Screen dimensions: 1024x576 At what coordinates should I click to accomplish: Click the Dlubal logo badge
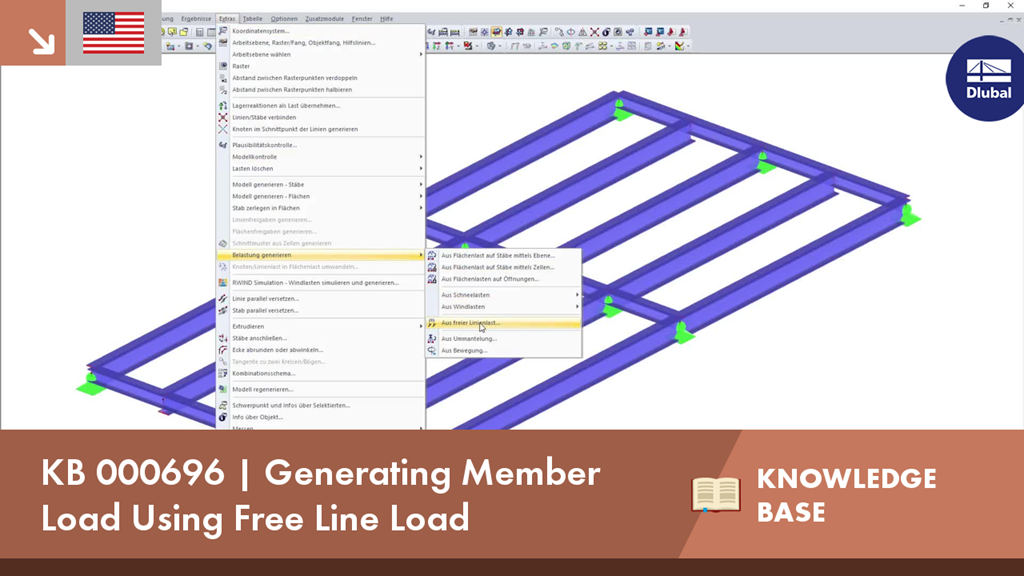click(986, 78)
